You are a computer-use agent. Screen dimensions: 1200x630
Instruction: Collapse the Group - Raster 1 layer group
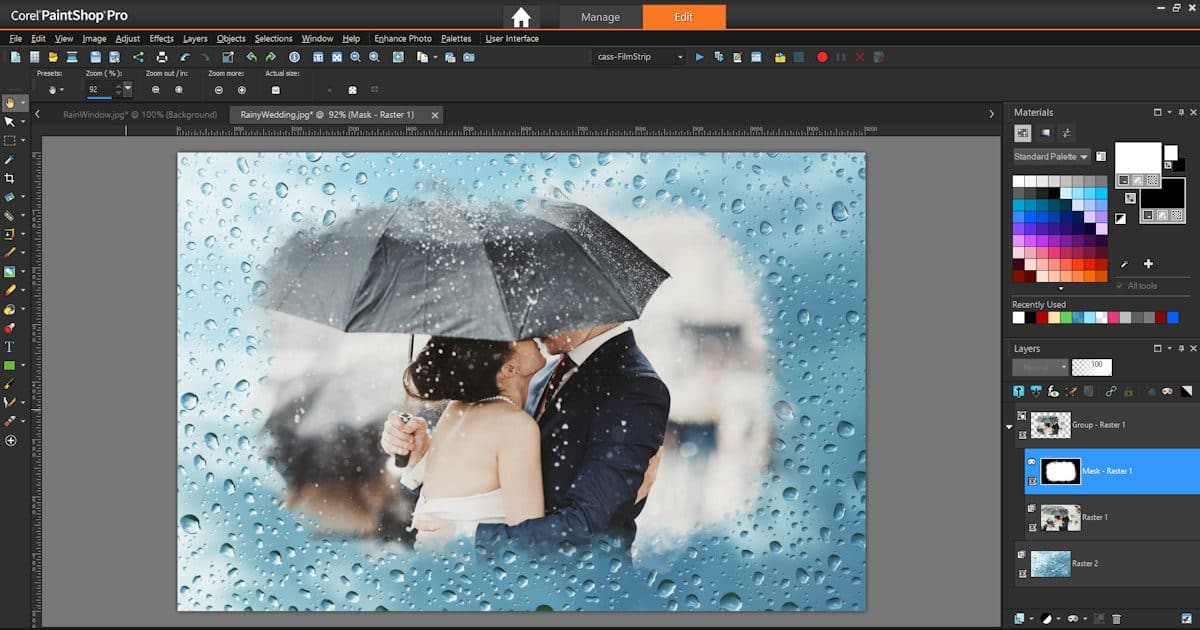(x=1009, y=426)
